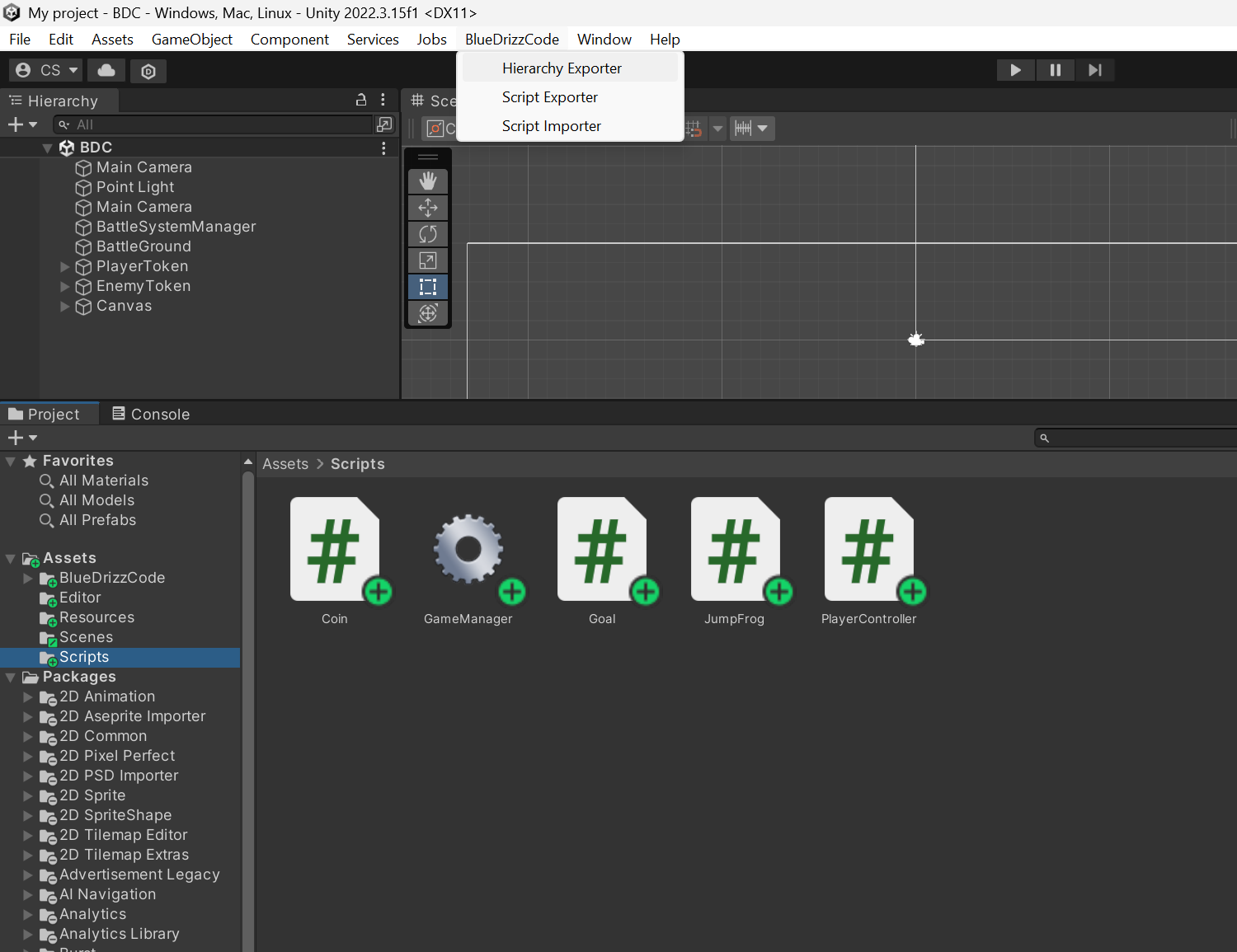Collapse the Assets folder tree
Image resolution: width=1237 pixels, height=952 pixels.
coord(11,559)
